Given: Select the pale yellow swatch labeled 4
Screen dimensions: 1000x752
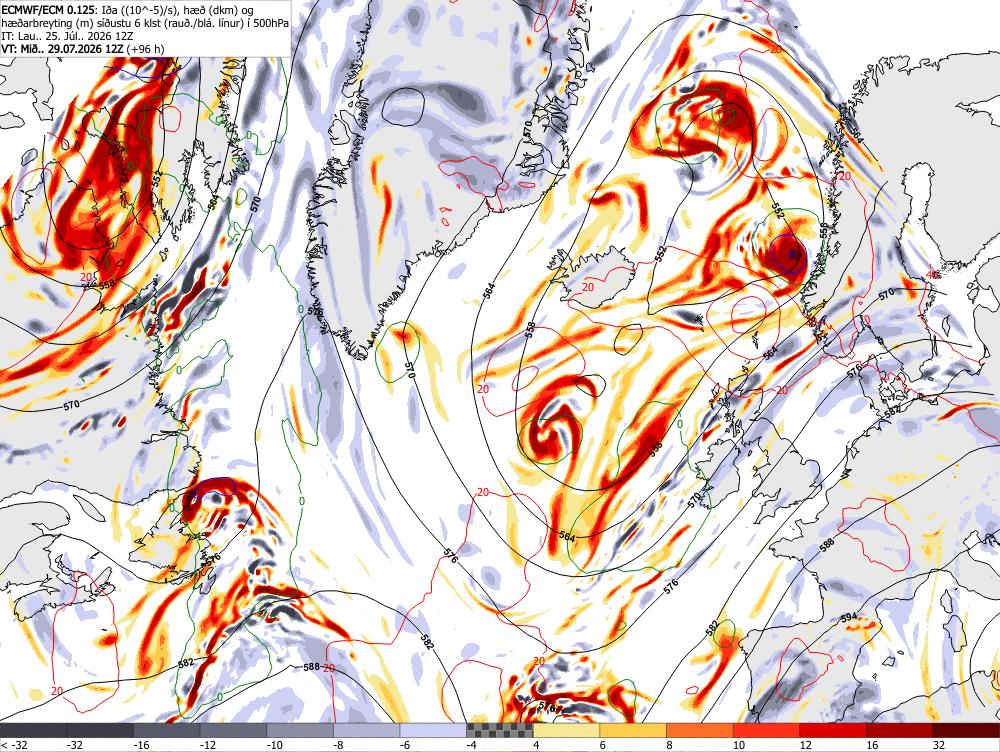Looking at the screenshot, I should point(566,730).
